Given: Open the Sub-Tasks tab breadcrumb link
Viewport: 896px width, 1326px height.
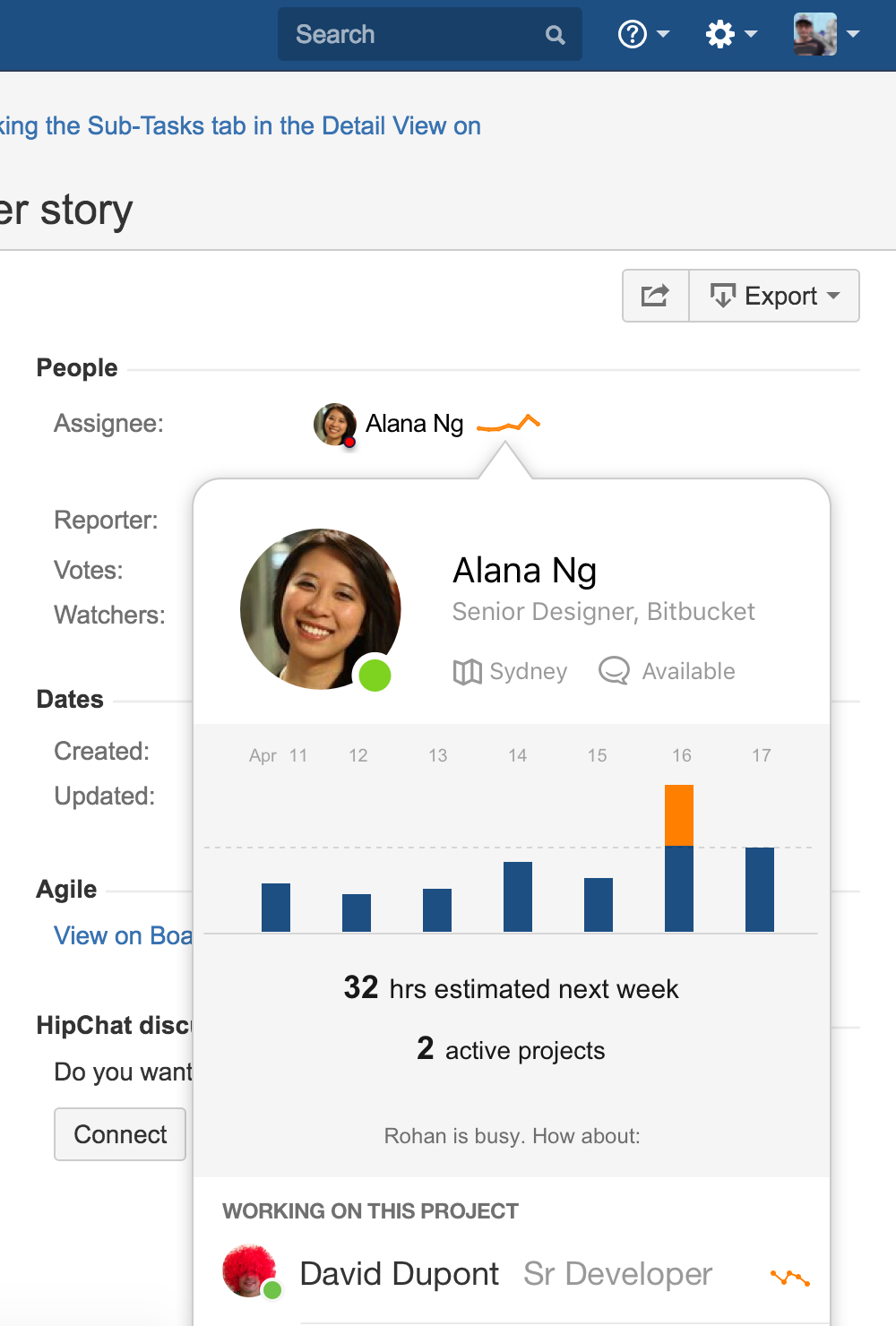Looking at the screenshot, I should point(240,125).
